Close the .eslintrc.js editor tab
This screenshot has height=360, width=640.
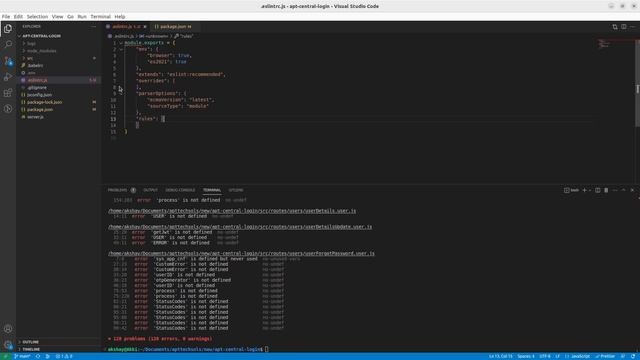(145, 27)
